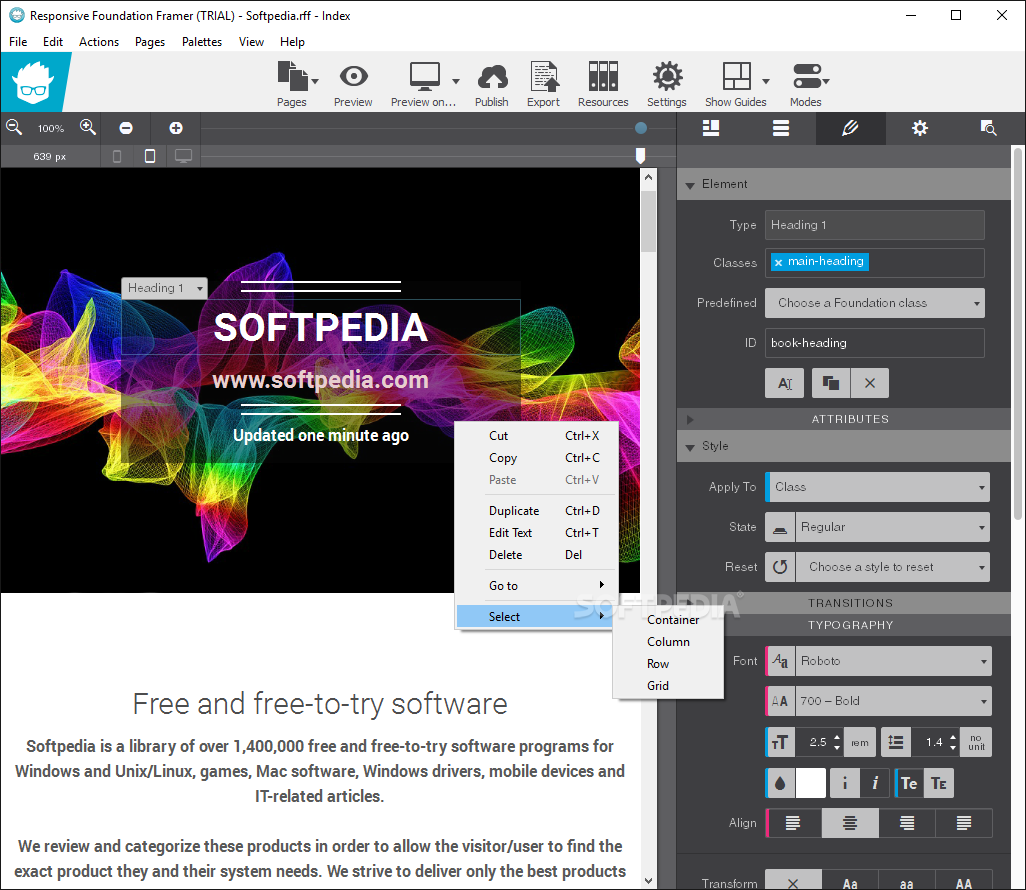Click the zoom in magnifier icon
This screenshot has height=890, width=1026.
pos(88,128)
